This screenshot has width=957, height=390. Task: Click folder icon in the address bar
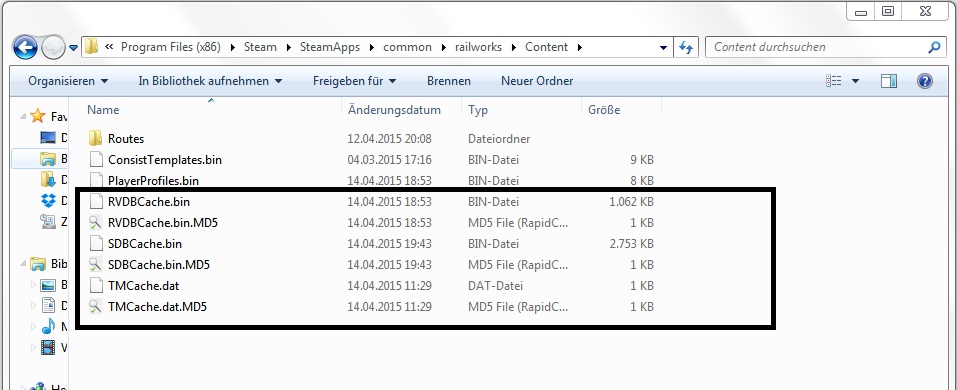point(91,47)
